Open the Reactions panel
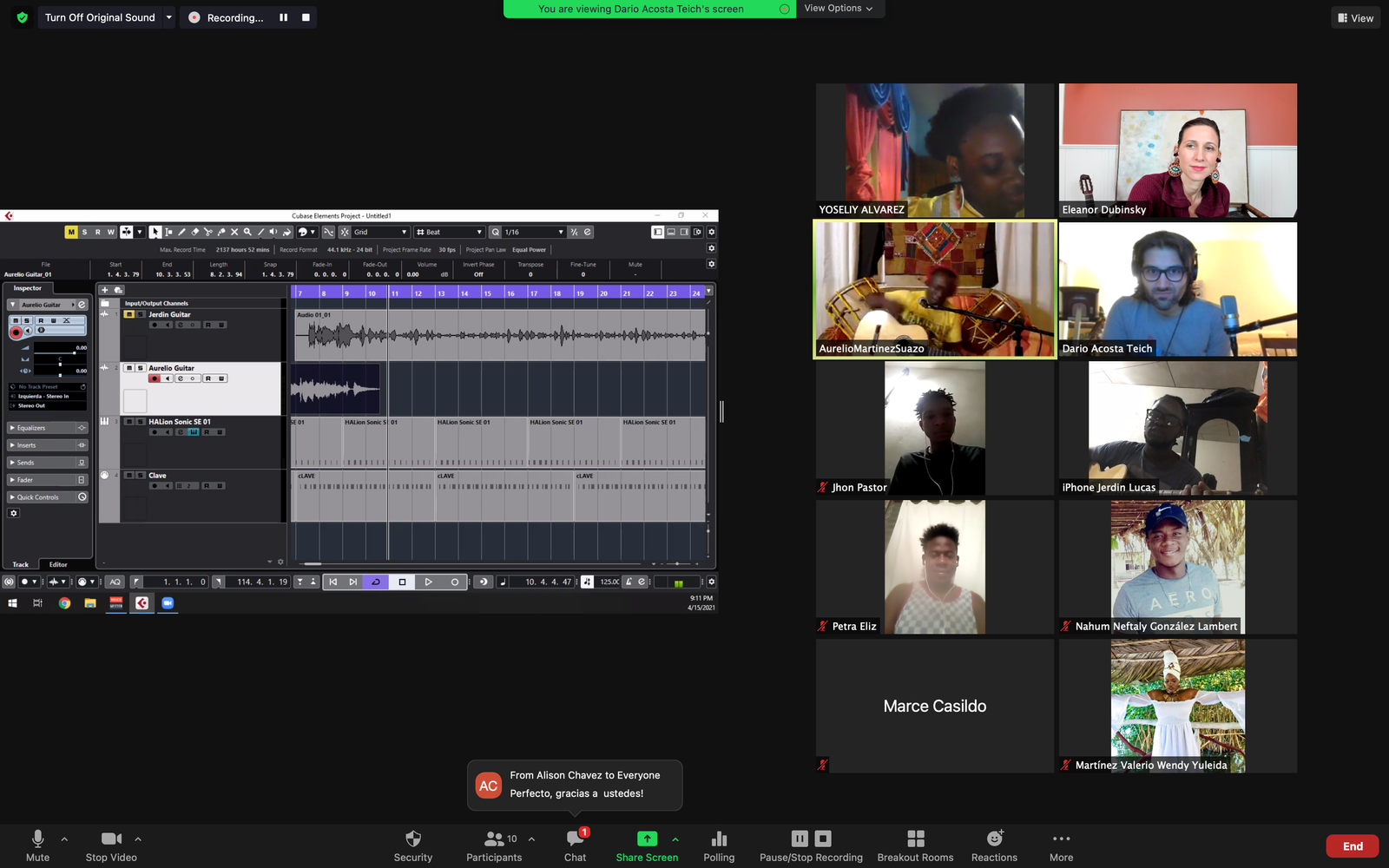Screen dimensions: 1389x868 (x=994, y=845)
